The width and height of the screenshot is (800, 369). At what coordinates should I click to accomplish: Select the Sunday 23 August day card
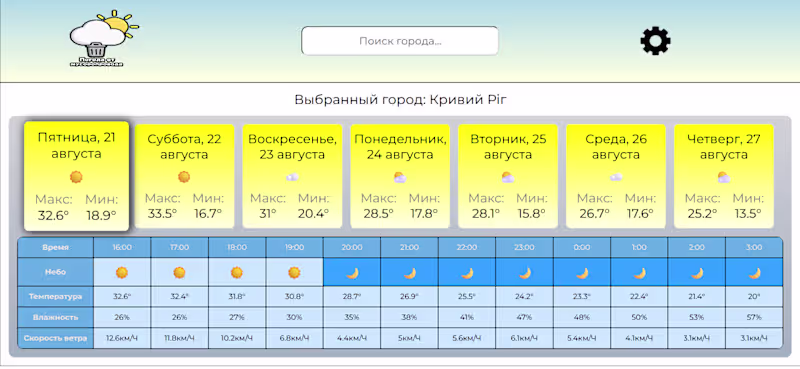[292, 176]
